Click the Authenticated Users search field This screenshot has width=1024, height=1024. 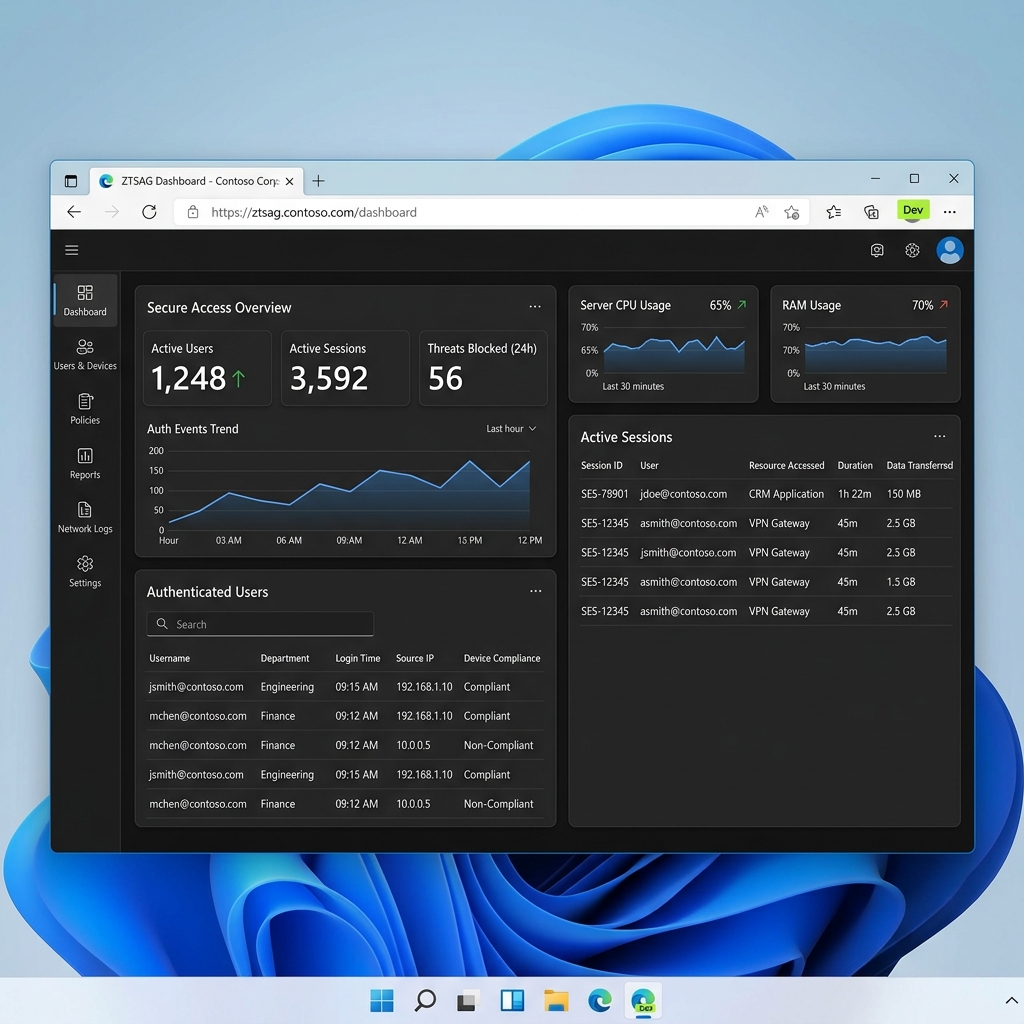pyautogui.click(x=260, y=624)
